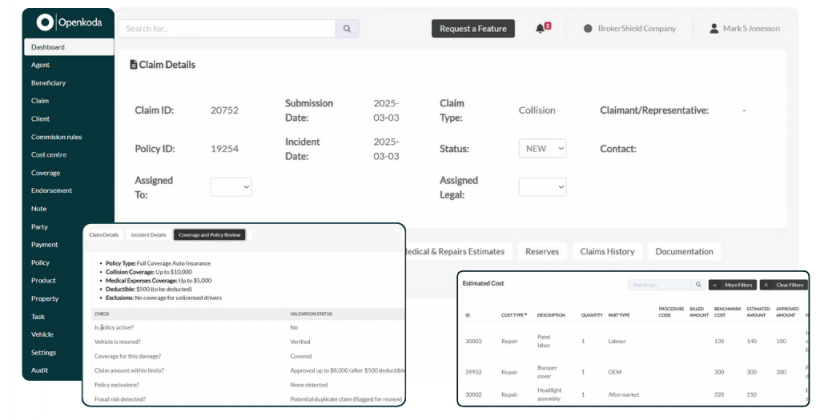Switch to the Claims History tab
The height and width of the screenshot is (420, 820).
click(x=607, y=252)
